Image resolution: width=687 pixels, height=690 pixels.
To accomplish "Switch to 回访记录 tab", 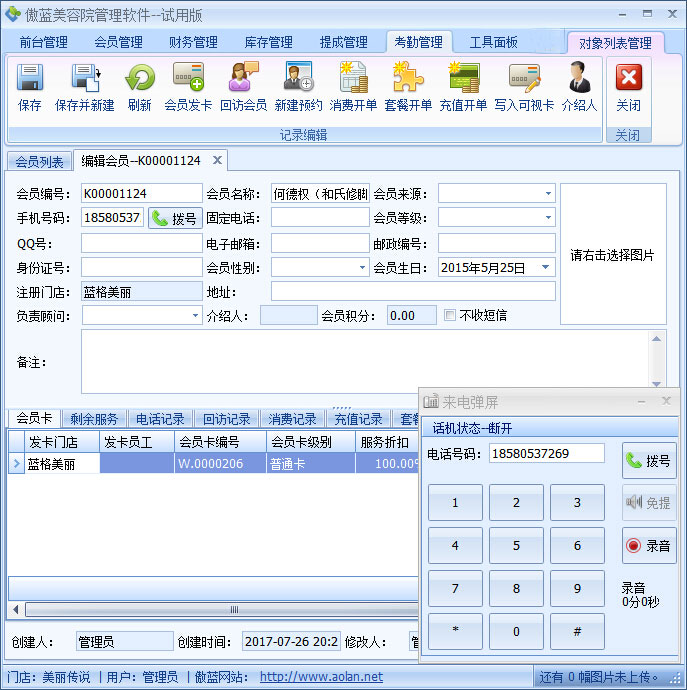I will [x=226, y=419].
